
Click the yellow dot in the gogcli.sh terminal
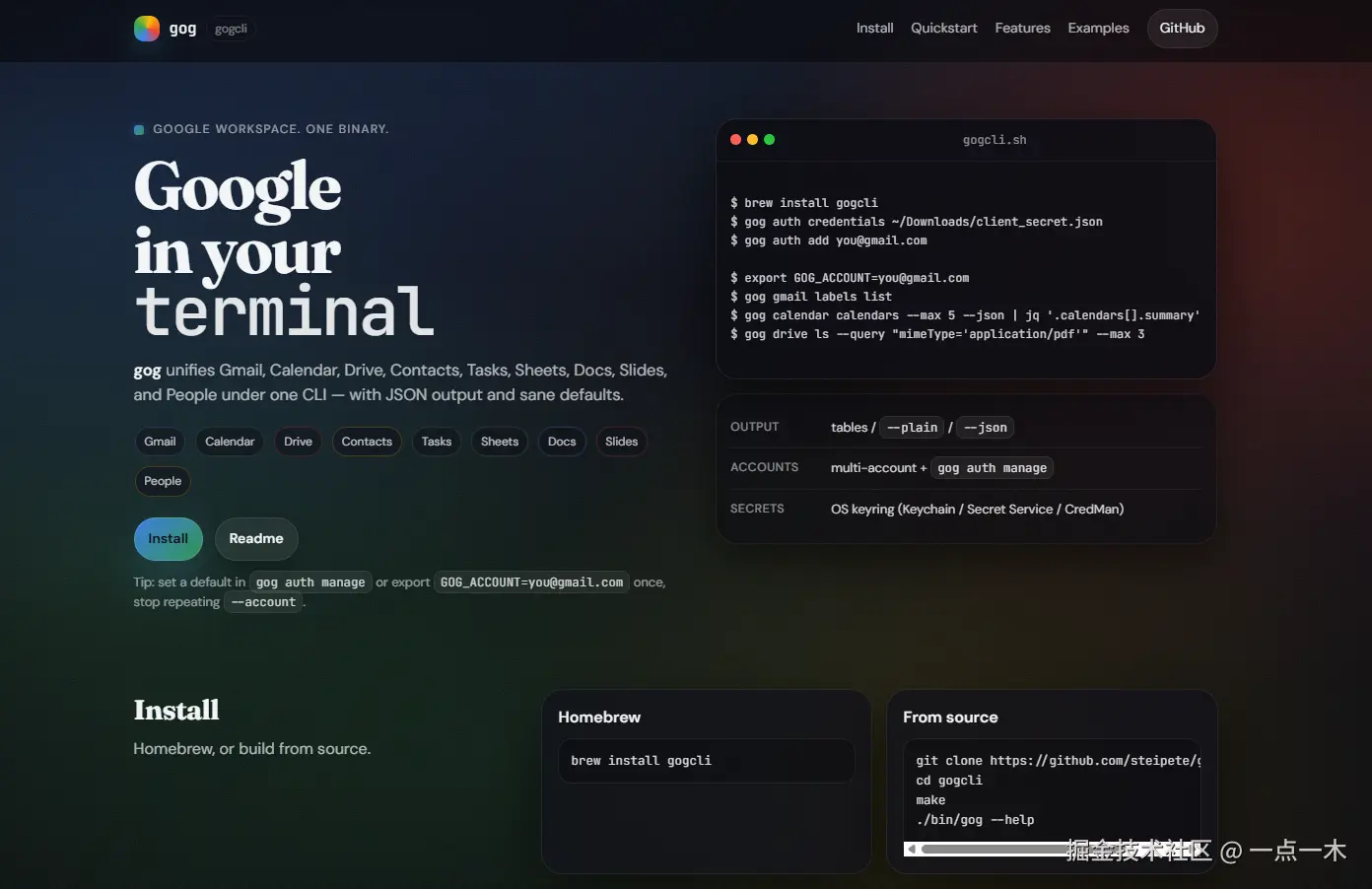pos(752,140)
